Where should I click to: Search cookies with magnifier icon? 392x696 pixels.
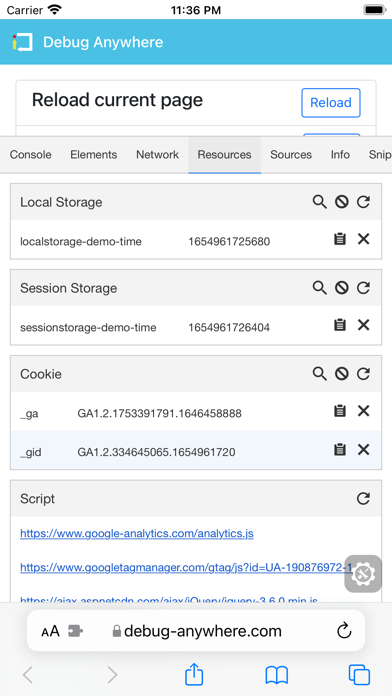319,374
